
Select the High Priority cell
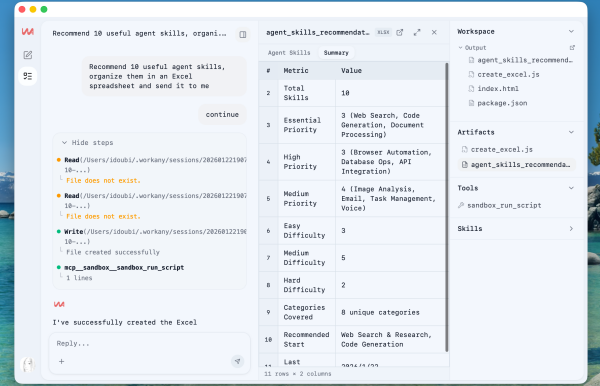click(x=307, y=162)
